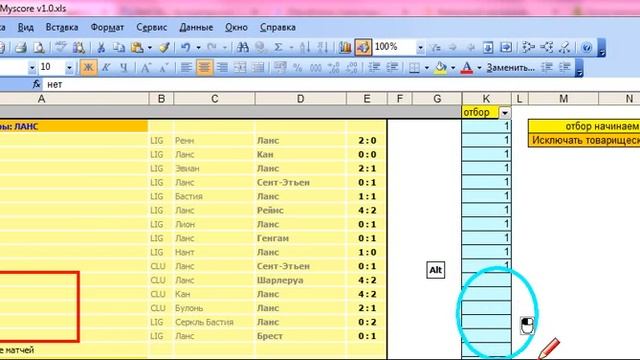Open the Окно menu
The image size is (640, 360).
[x=236, y=27]
